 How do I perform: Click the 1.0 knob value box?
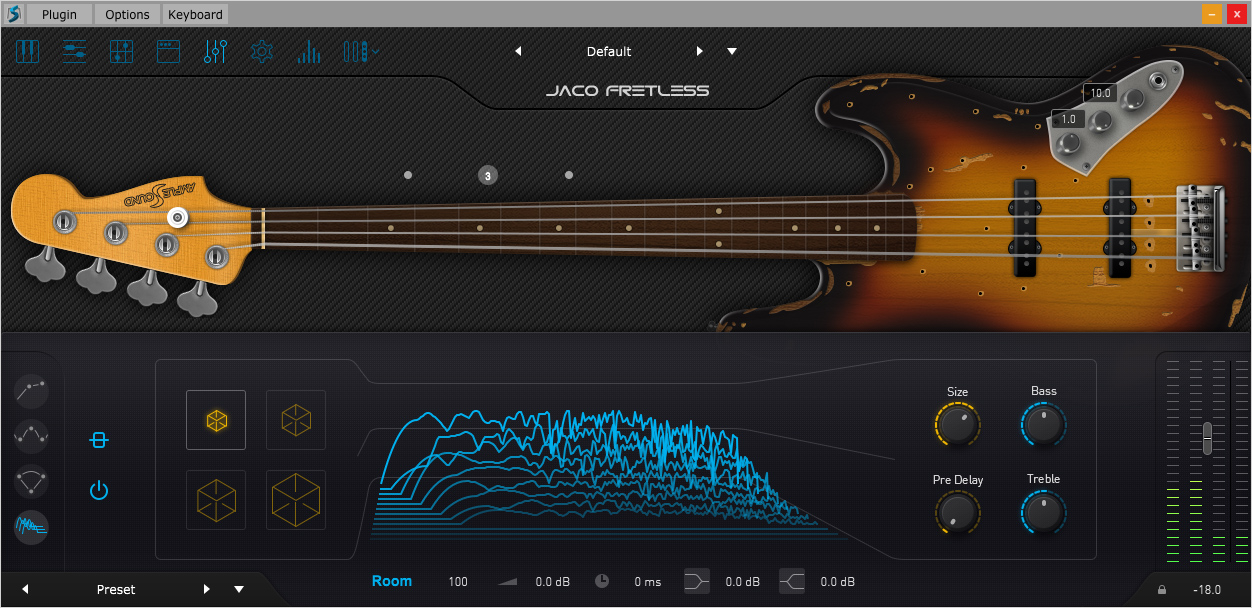pyautogui.click(x=1069, y=119)
